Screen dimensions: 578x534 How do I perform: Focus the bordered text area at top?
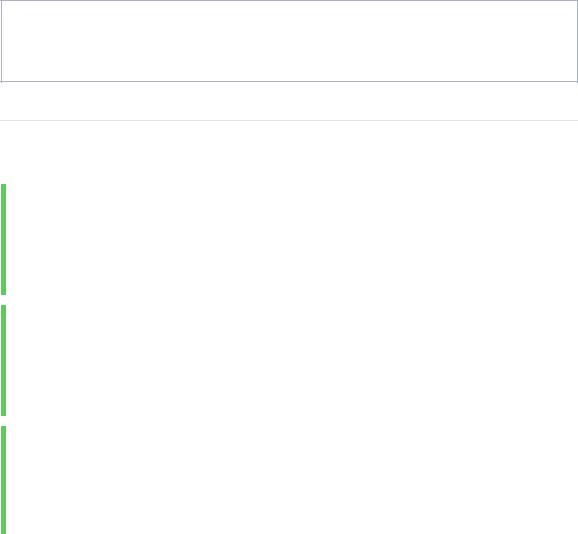(289, 41)
